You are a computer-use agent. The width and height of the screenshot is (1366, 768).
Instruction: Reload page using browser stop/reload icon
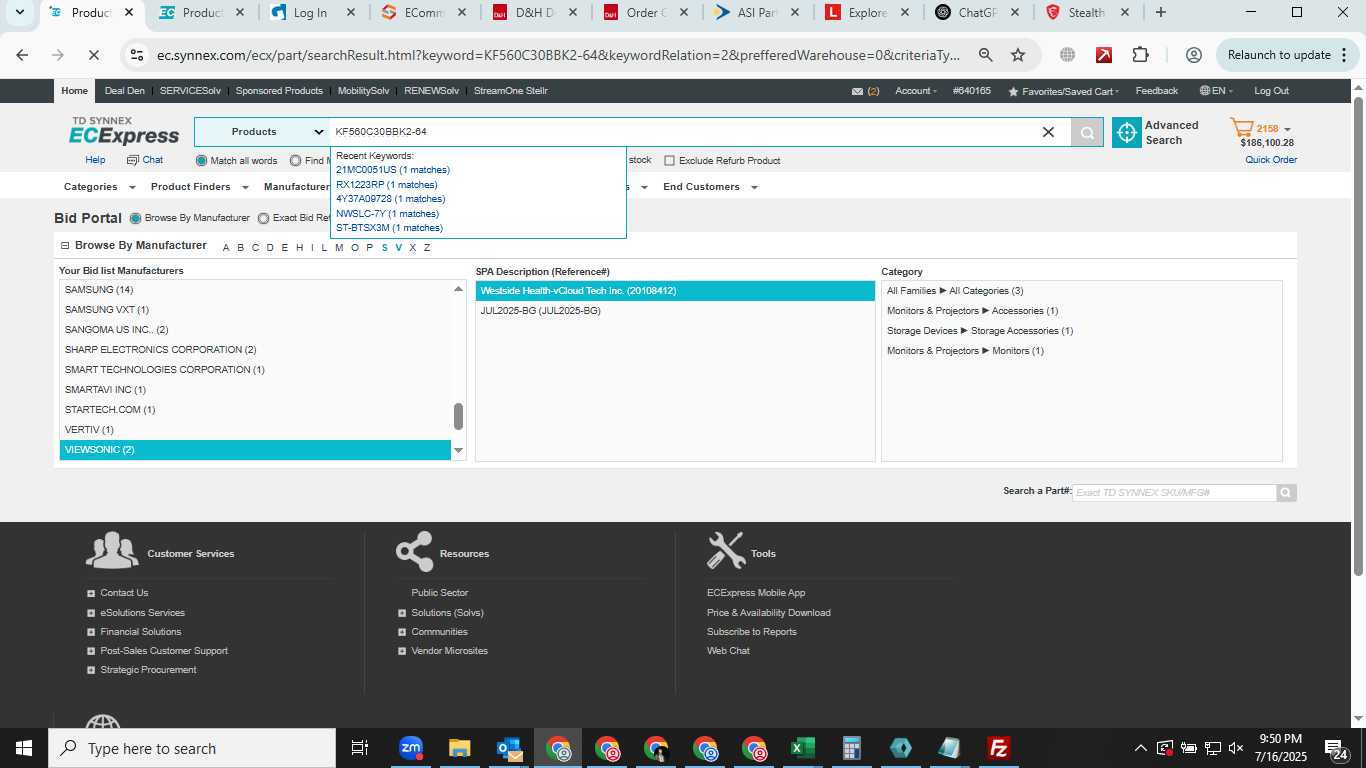[x=93, y=55]
